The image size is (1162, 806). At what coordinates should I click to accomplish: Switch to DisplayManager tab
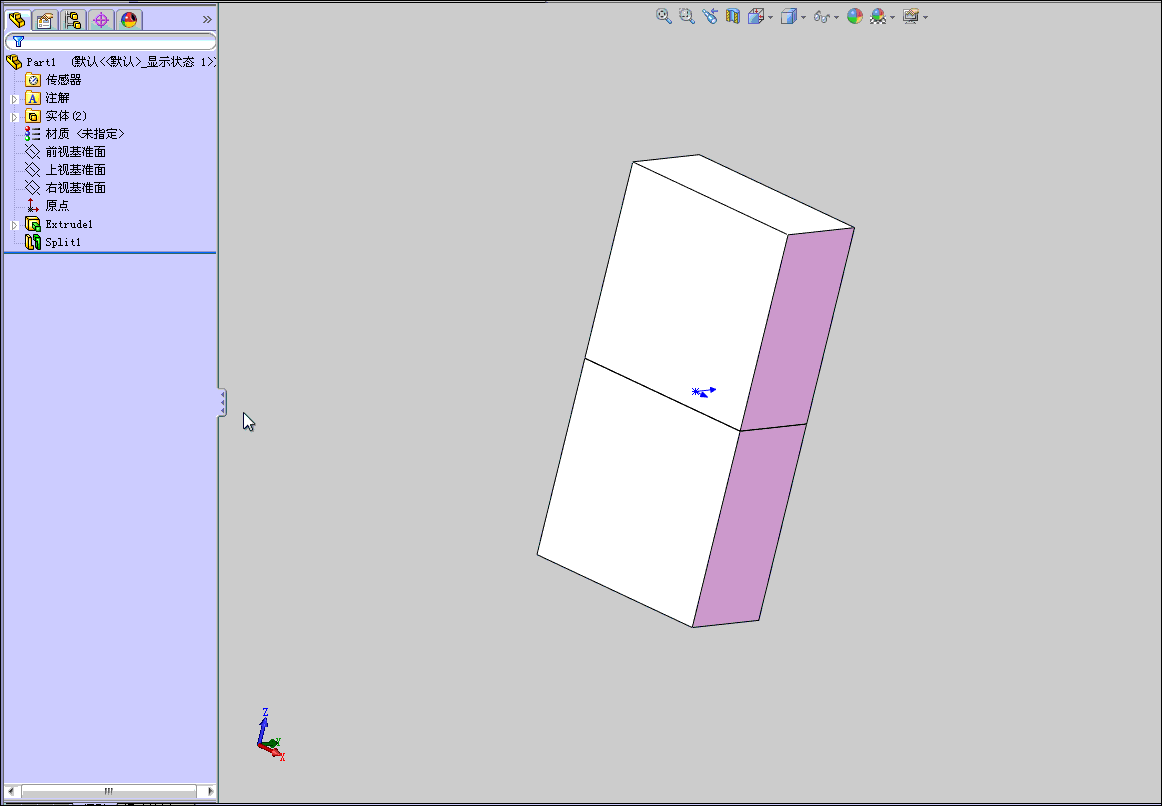coord(129,20)
